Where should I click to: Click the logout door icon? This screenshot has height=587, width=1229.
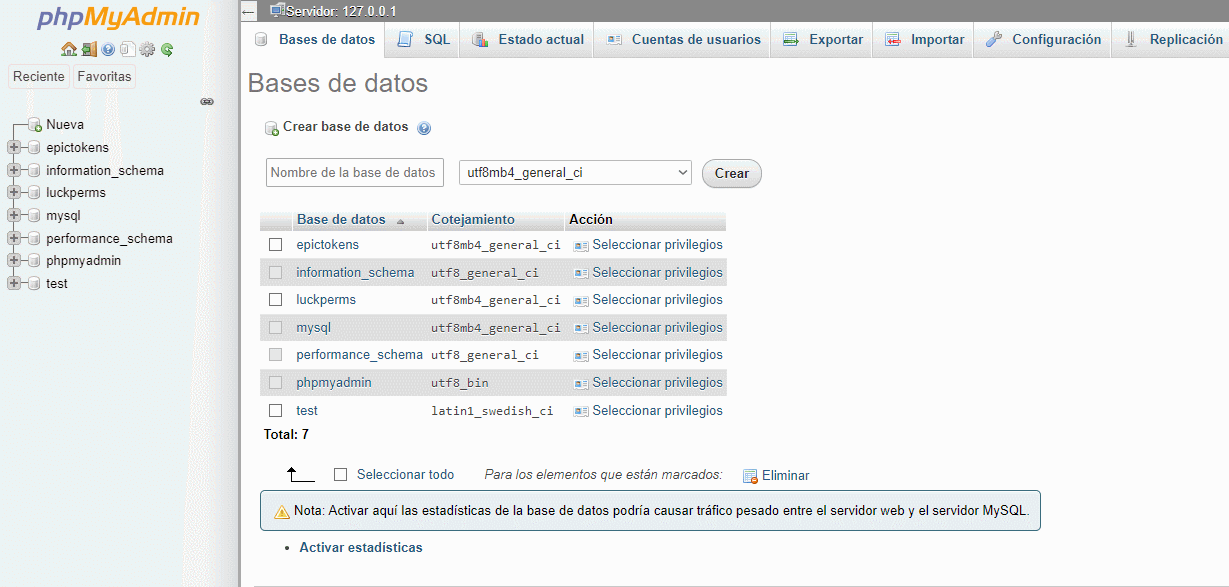coord(89,49)
